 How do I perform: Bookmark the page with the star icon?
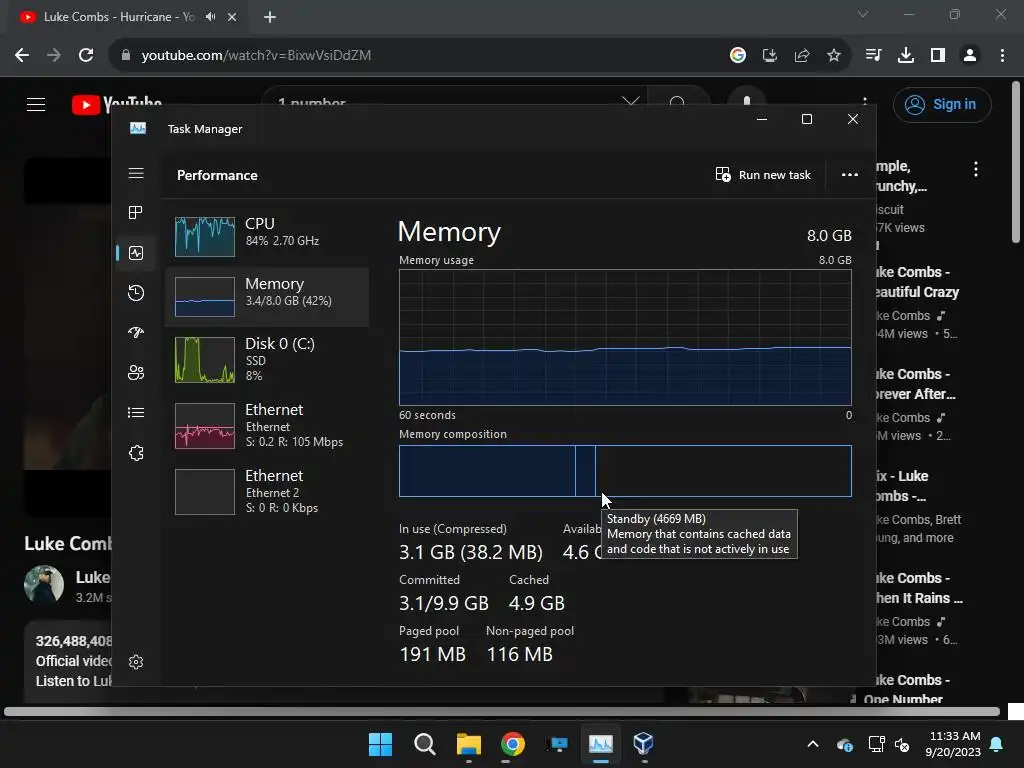click(x=834, y=56)
